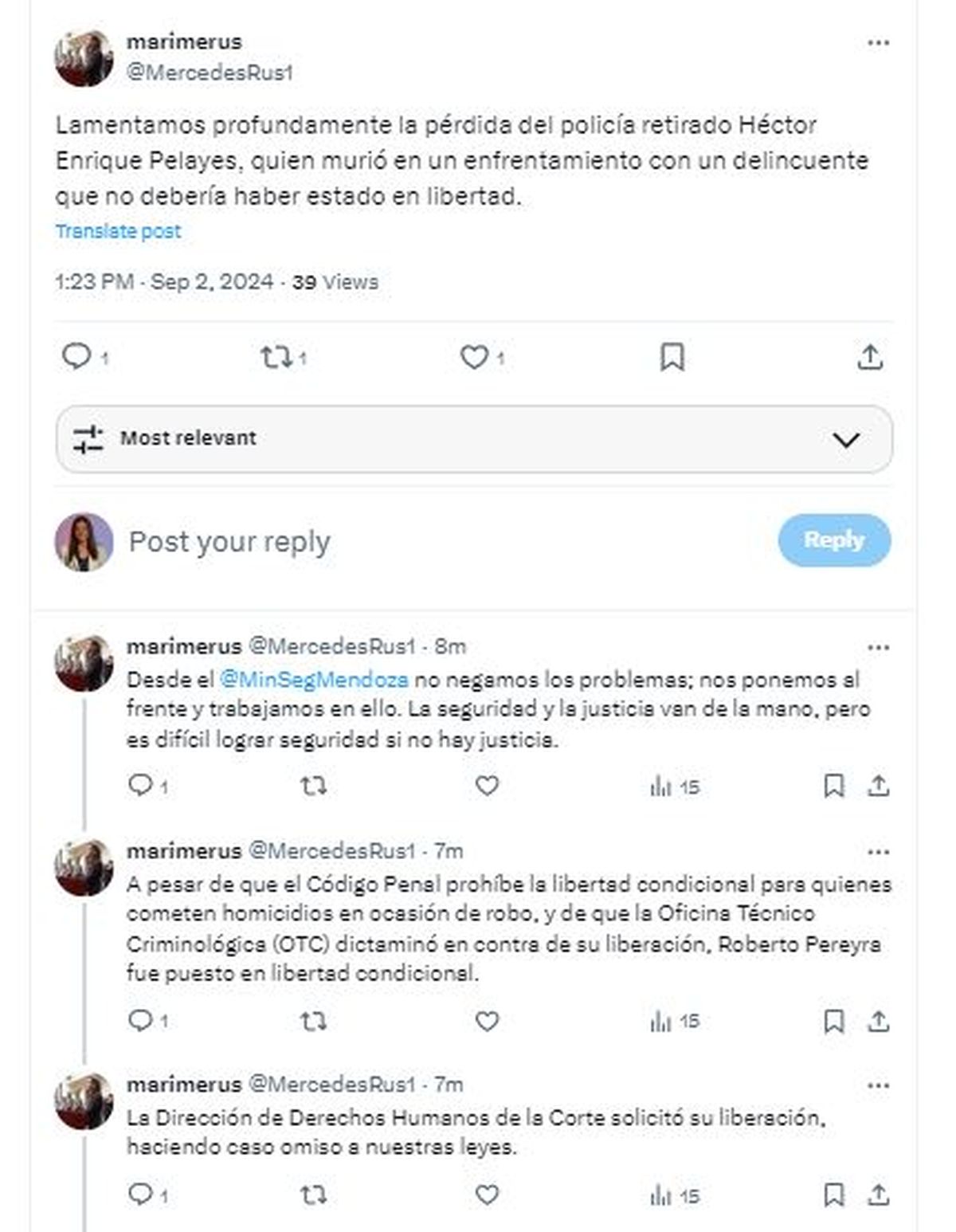This screenshot has width=956, height=1232.
Task: Repost the reply about Código Penal
Action: tap(313, 1020)
